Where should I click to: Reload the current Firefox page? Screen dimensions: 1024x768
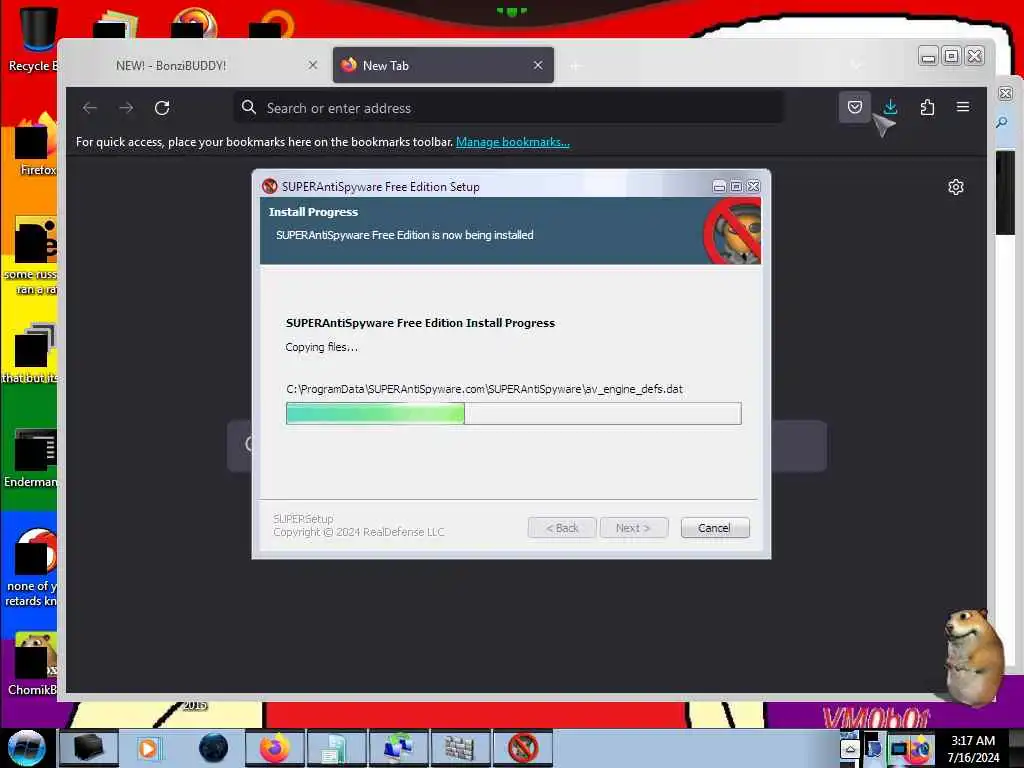163,108
